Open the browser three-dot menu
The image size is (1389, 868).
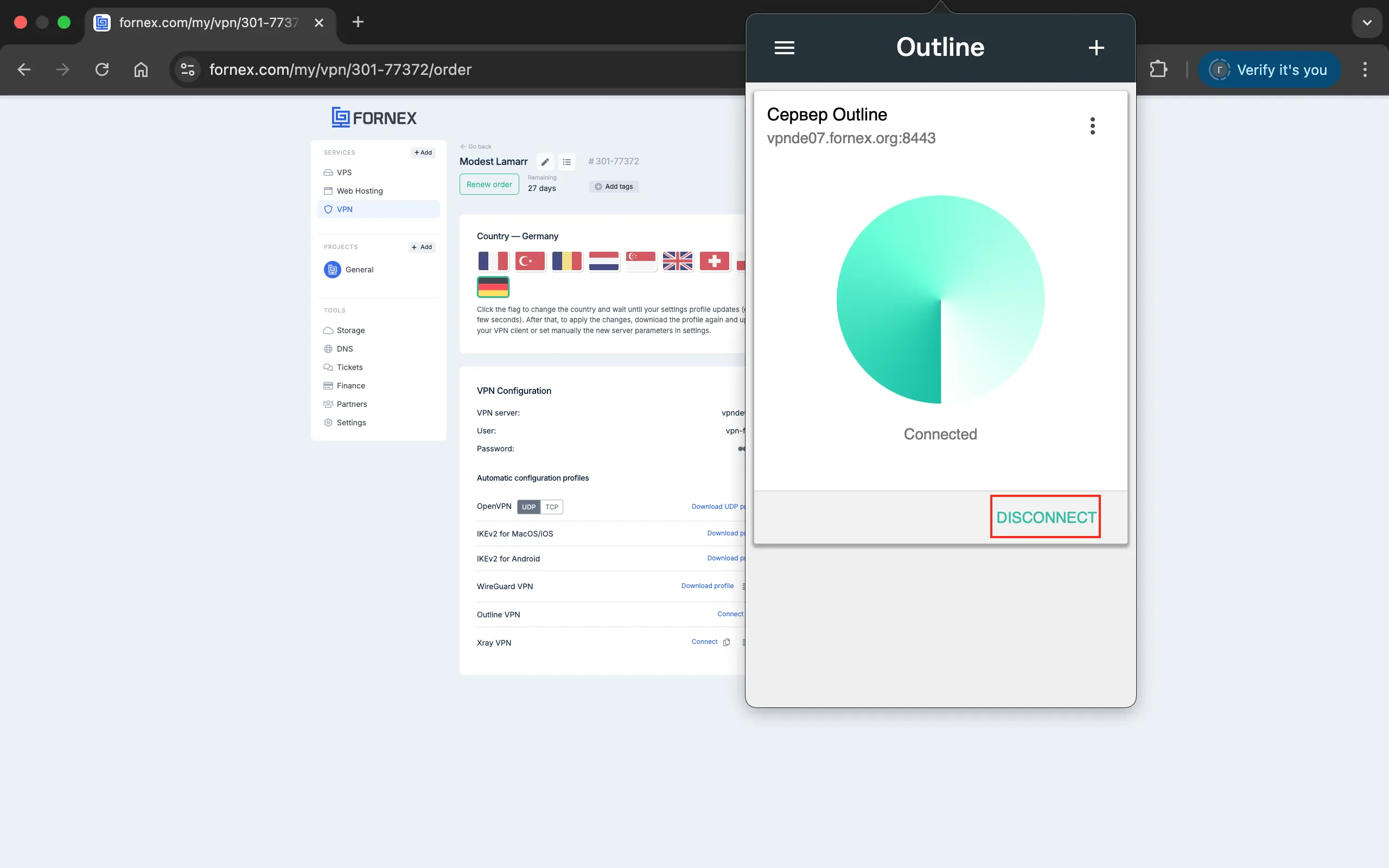pos(1365,69)
